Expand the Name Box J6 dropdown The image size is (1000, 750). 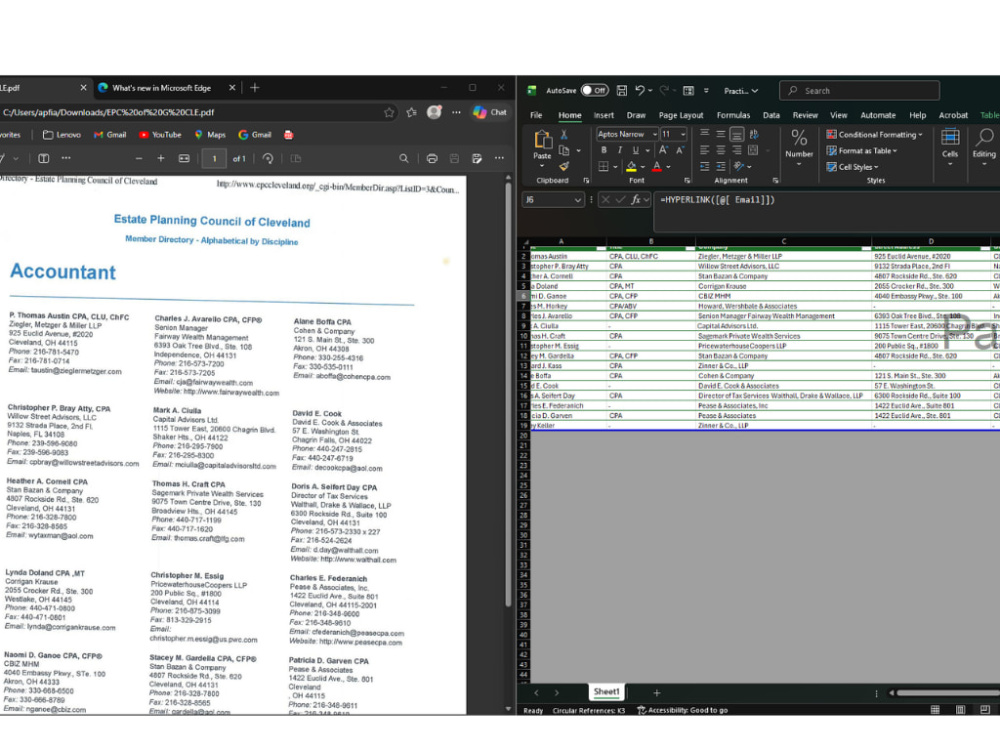577,200
